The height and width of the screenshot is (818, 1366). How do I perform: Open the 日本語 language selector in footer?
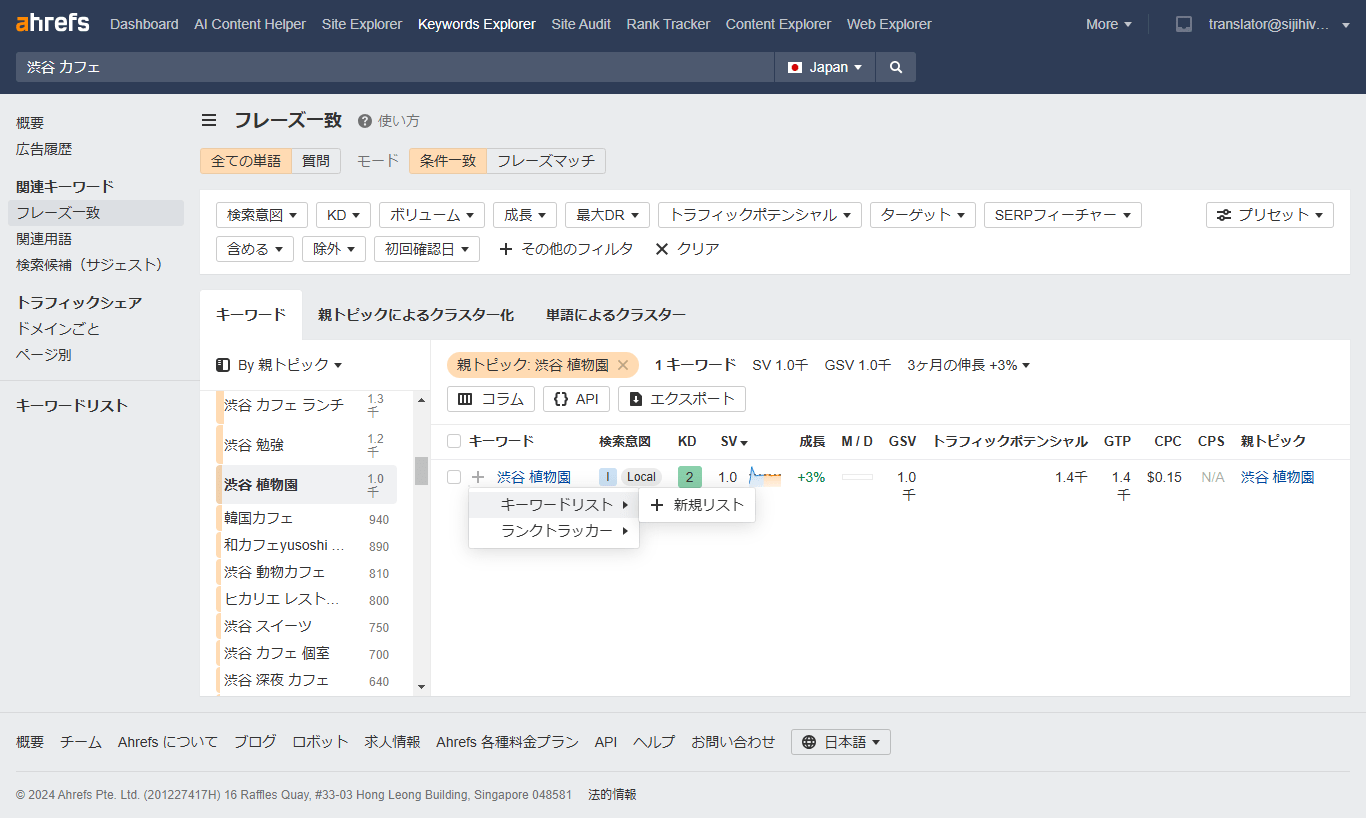coord(840,742)
